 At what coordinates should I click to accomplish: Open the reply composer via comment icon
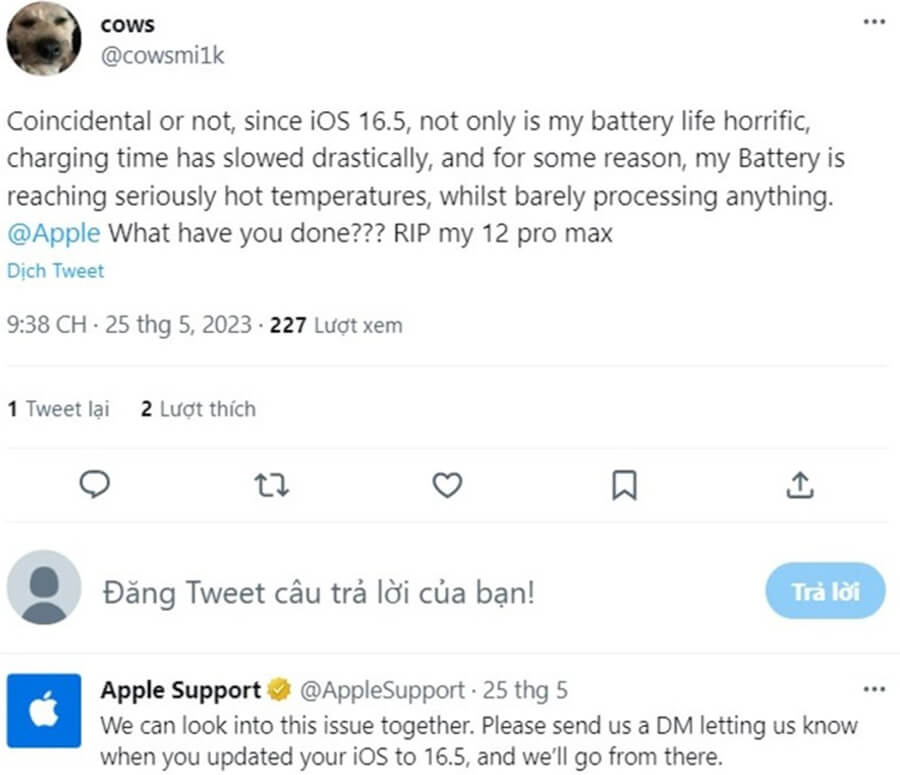coord(95,486)
